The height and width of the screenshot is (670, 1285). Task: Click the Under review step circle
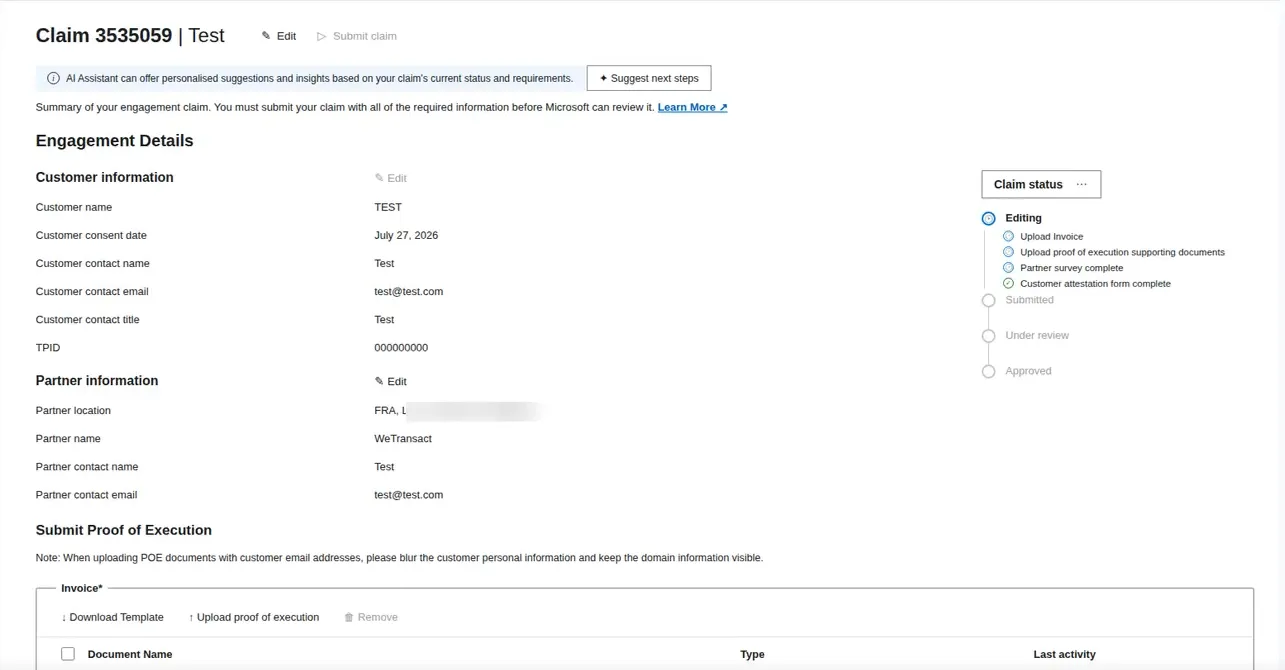988,336
